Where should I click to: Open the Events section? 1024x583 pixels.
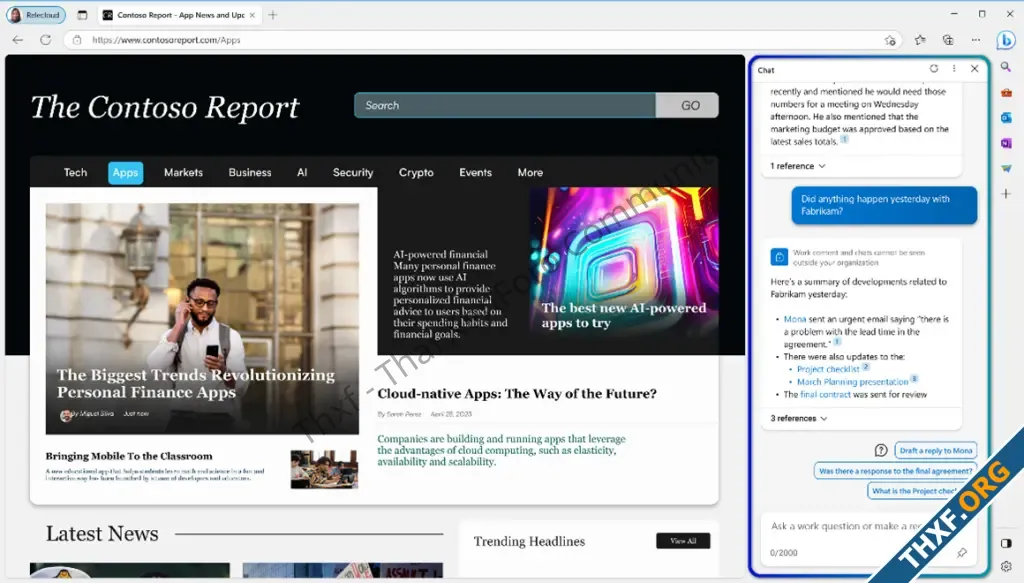(475, 172)
